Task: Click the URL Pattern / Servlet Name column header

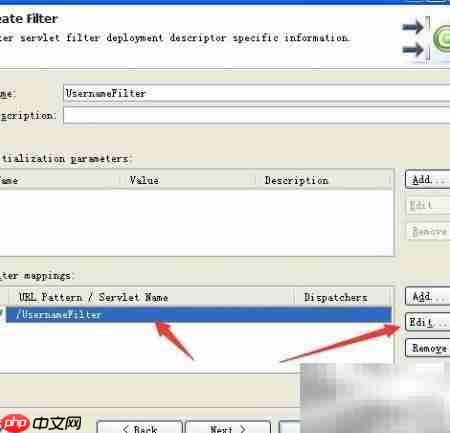Action: (x=151, y=297)
